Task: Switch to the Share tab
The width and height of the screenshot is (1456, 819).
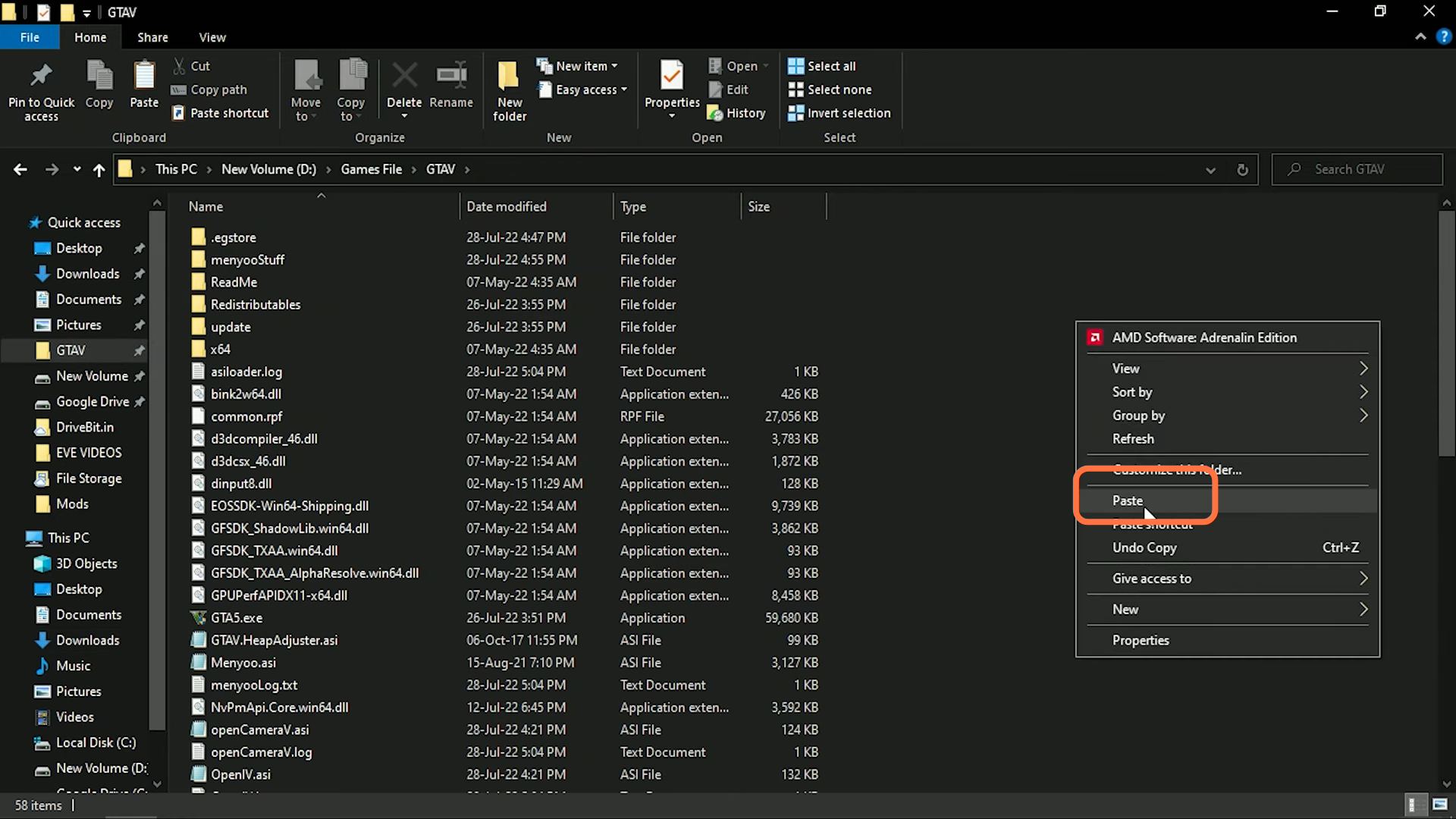Action: coord(152,37)
